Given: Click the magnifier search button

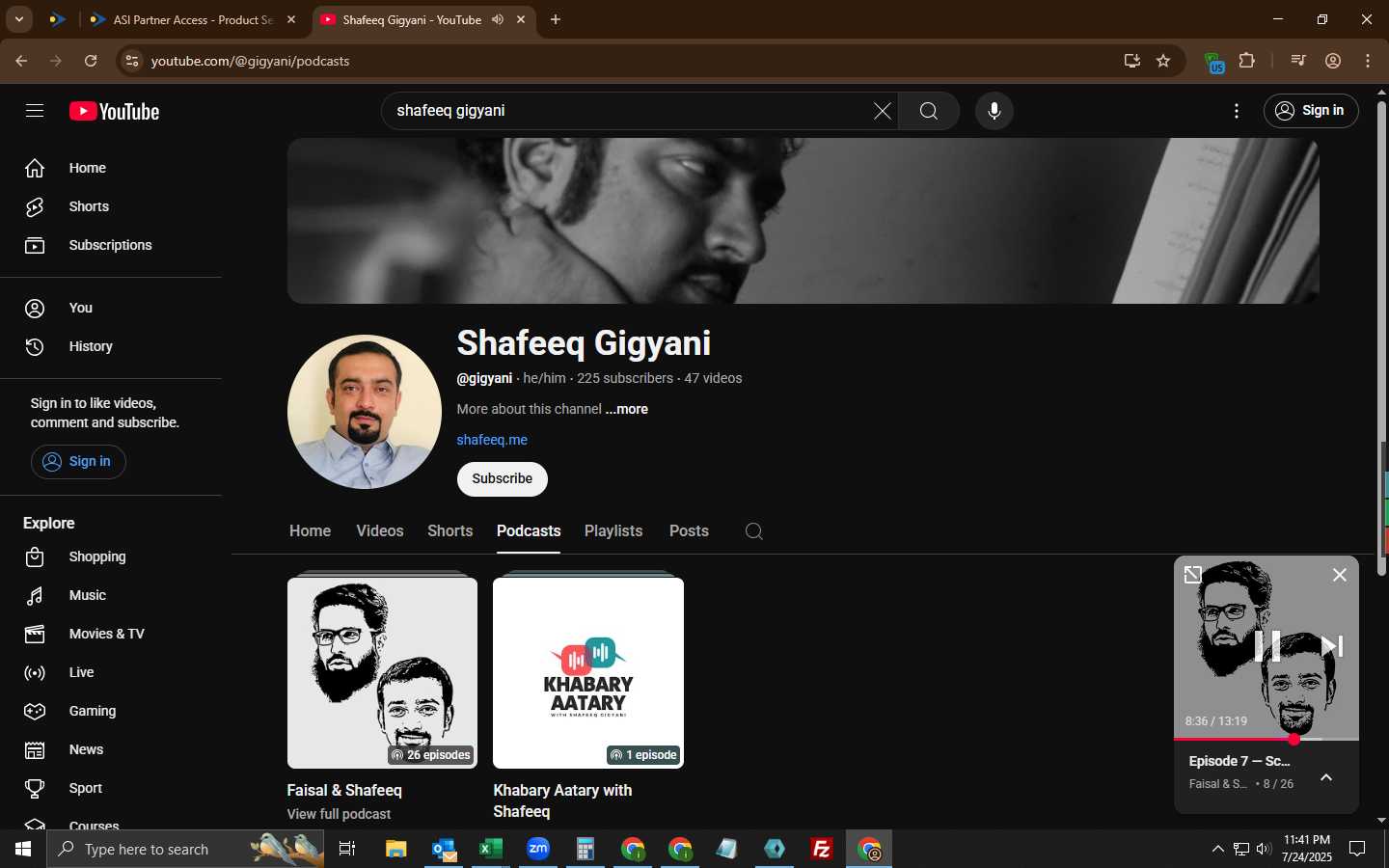Looking at the screenshot, I should point(929,111).
